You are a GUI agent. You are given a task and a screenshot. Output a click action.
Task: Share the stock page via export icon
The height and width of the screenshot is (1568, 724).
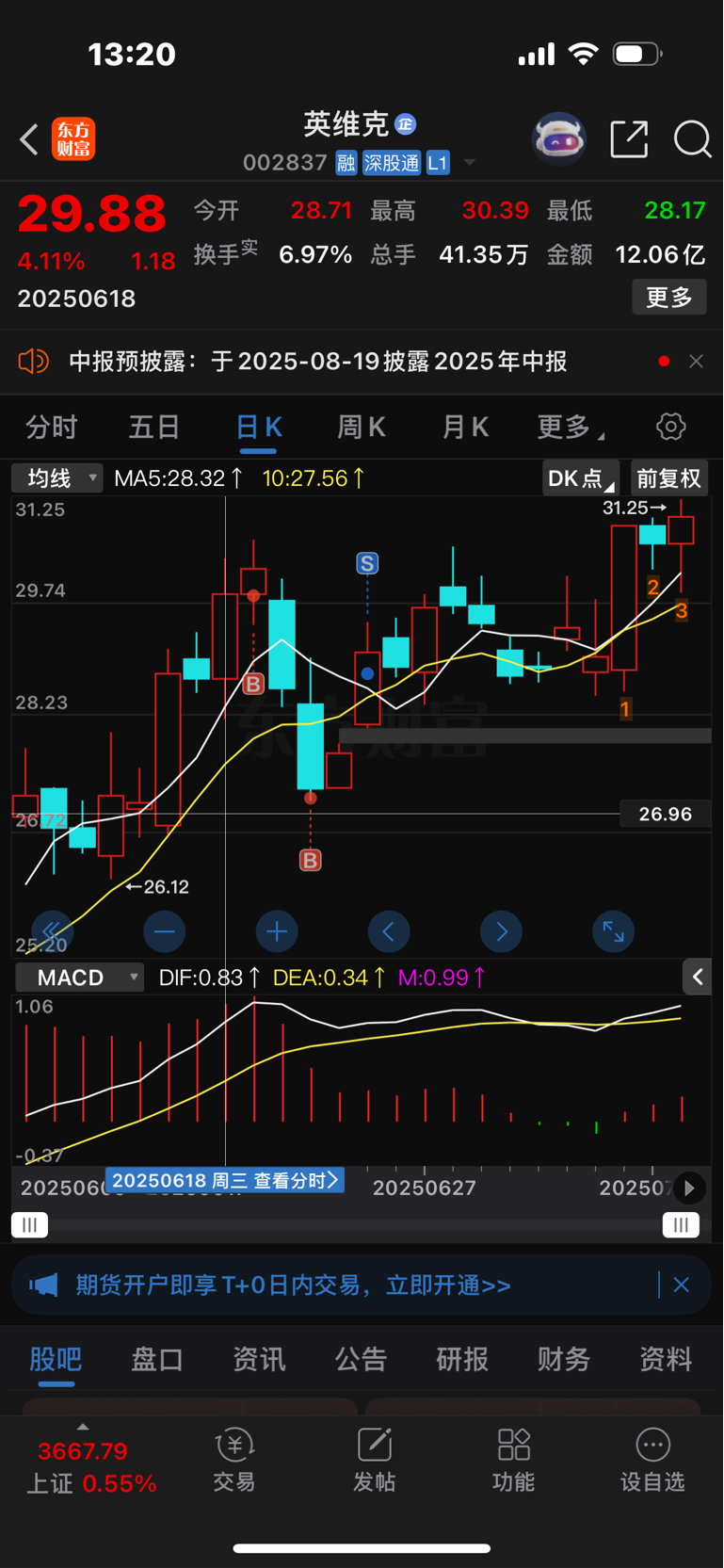(629, 139)
